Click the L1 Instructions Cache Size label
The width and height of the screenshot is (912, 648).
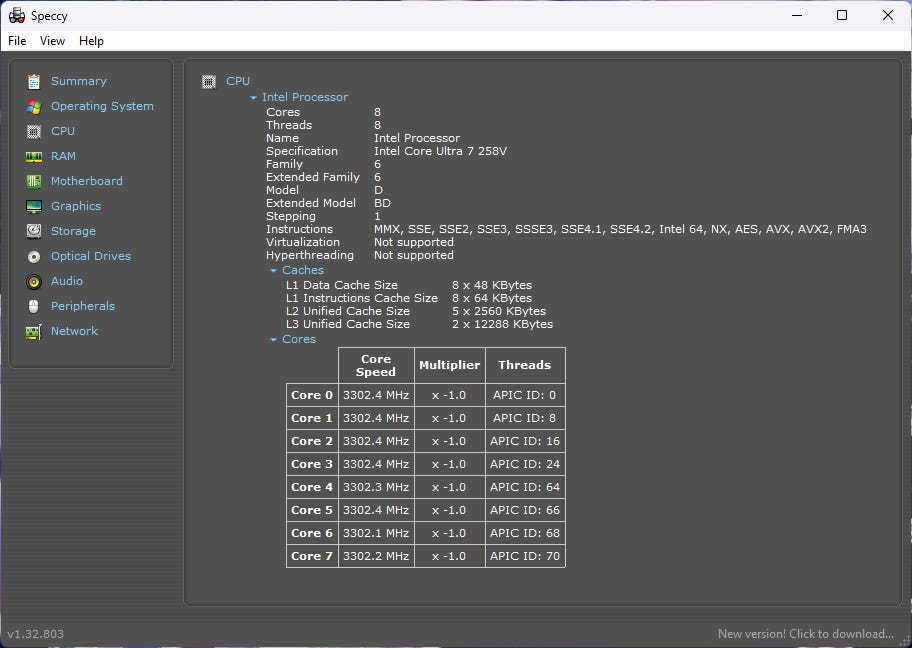pyautogui.click(x=362, y=298)
